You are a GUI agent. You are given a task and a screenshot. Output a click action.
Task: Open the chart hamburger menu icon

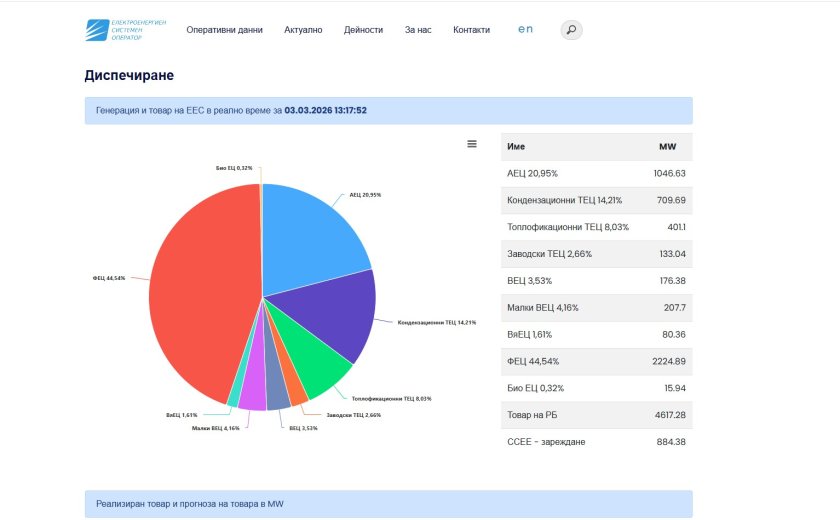(472, 144)
